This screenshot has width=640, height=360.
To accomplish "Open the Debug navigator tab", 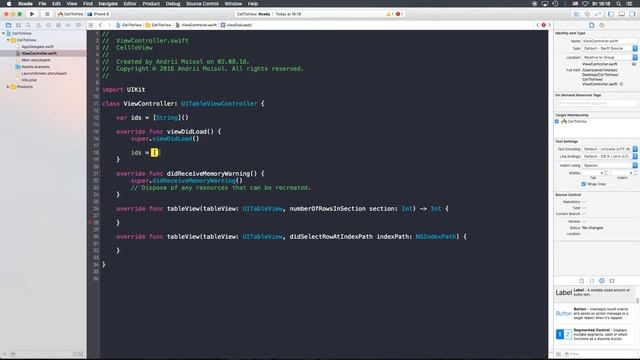I will click(x=58, y=25).
